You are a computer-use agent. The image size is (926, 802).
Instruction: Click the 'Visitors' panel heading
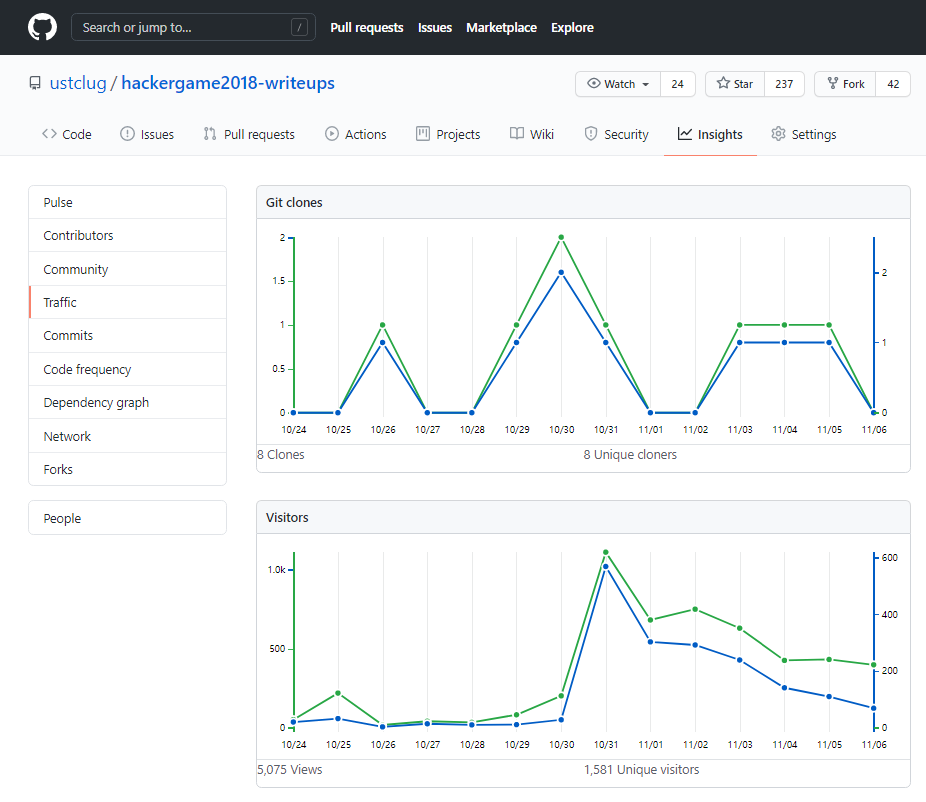287,517
